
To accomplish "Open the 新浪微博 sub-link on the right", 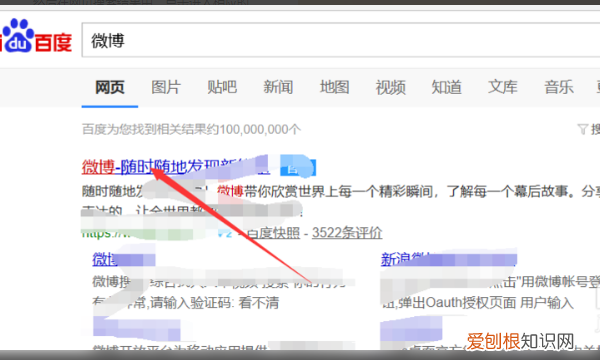I will click(x=448, y=259).
